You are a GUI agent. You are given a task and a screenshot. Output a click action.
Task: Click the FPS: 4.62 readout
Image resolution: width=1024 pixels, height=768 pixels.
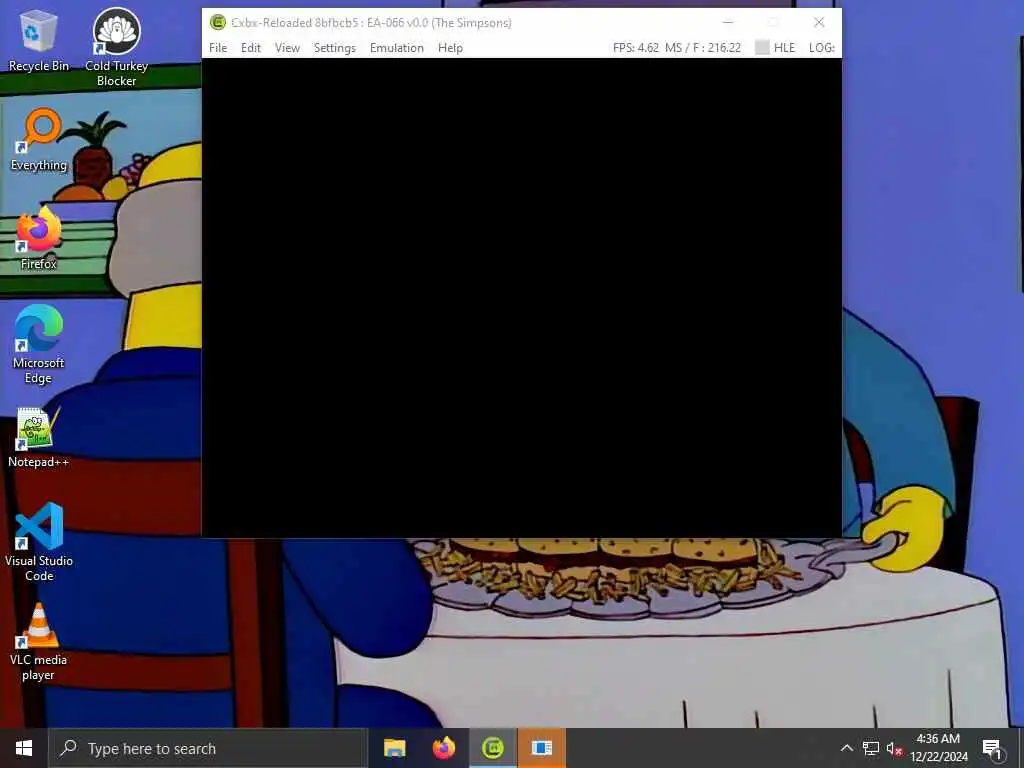pyautogui.click(x=635, y=48)
